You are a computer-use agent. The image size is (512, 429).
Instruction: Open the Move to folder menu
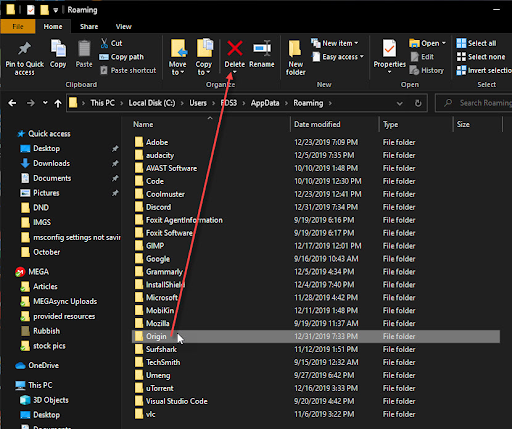(177, 57)
